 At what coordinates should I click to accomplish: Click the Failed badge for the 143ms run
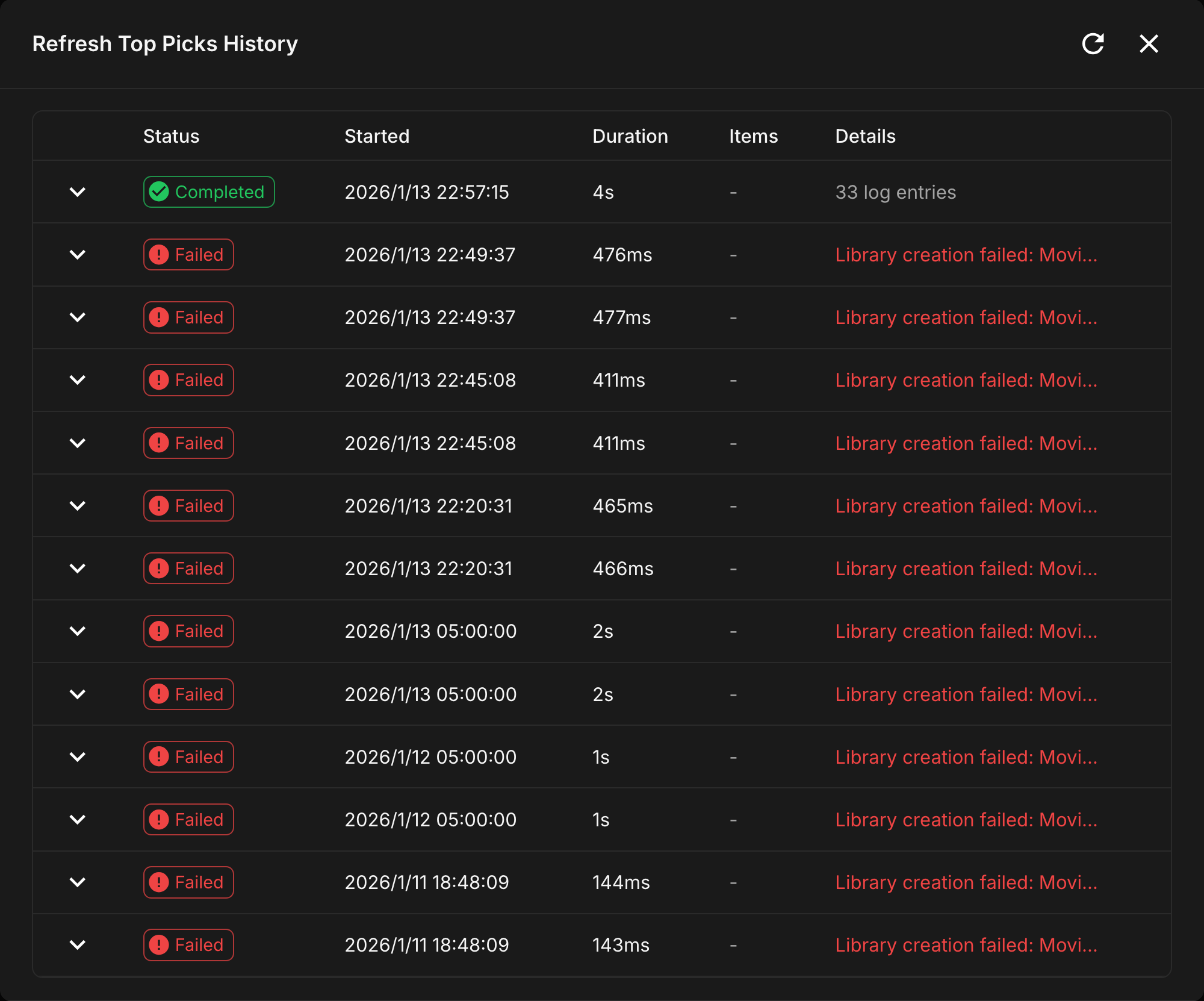tap(188, 945)
